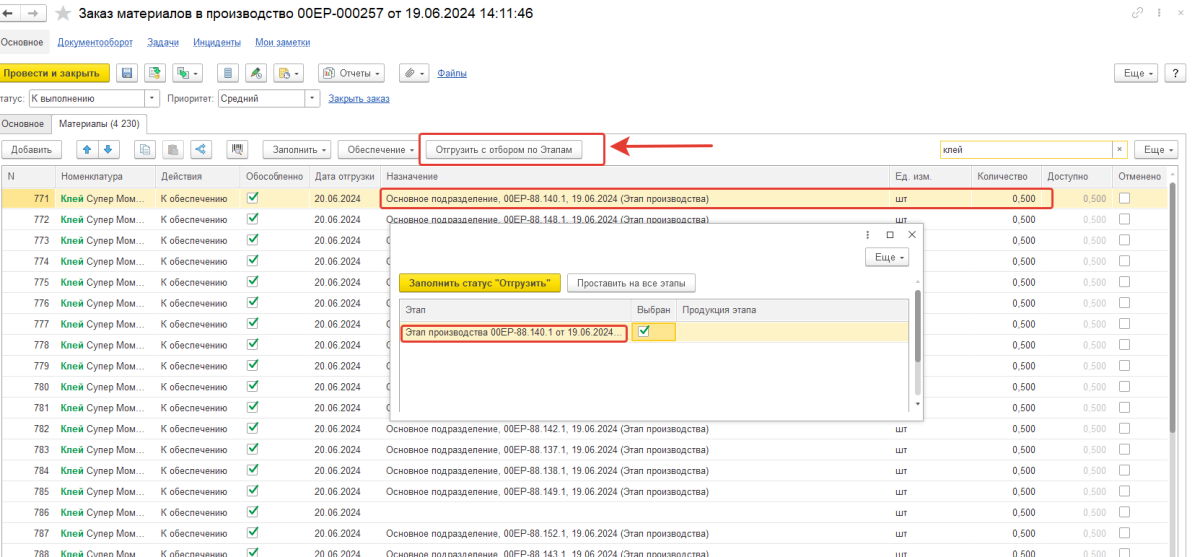Switch to the Материалы (4 230) tab
The image size is (1200, 557).
[99, 123]
